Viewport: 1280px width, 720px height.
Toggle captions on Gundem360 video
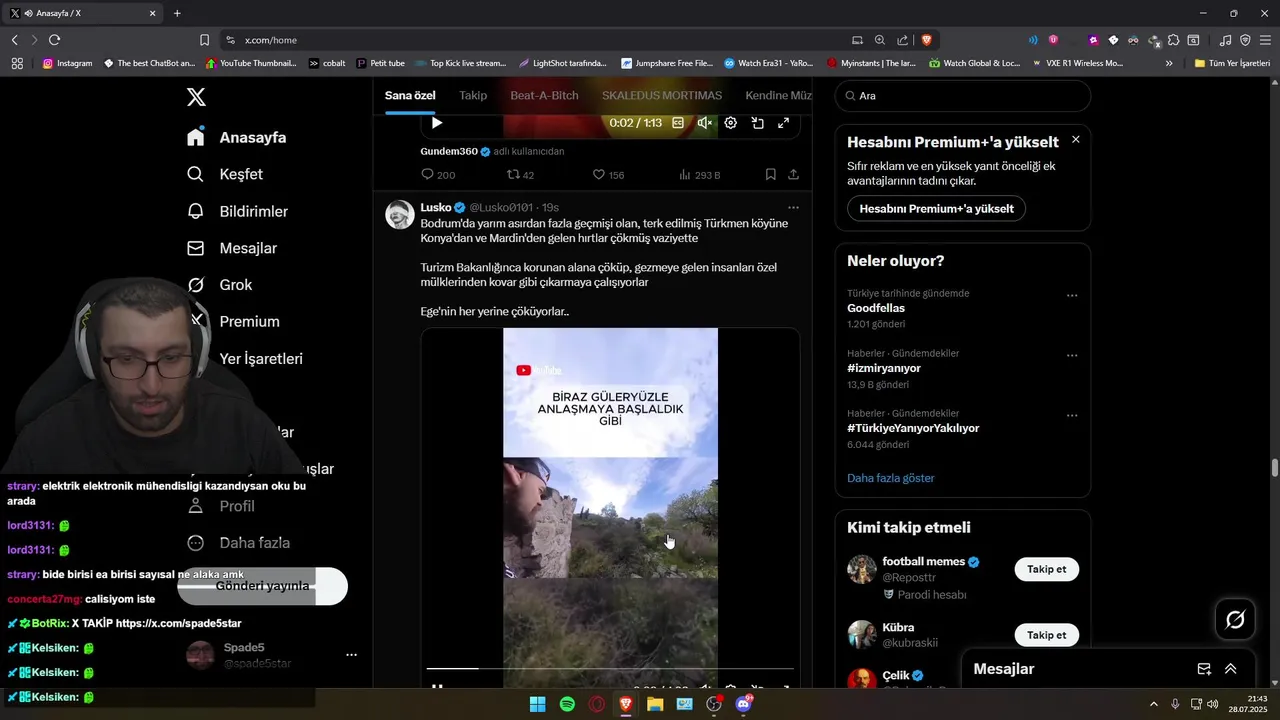pyautogui.click(x=678, y=123)
